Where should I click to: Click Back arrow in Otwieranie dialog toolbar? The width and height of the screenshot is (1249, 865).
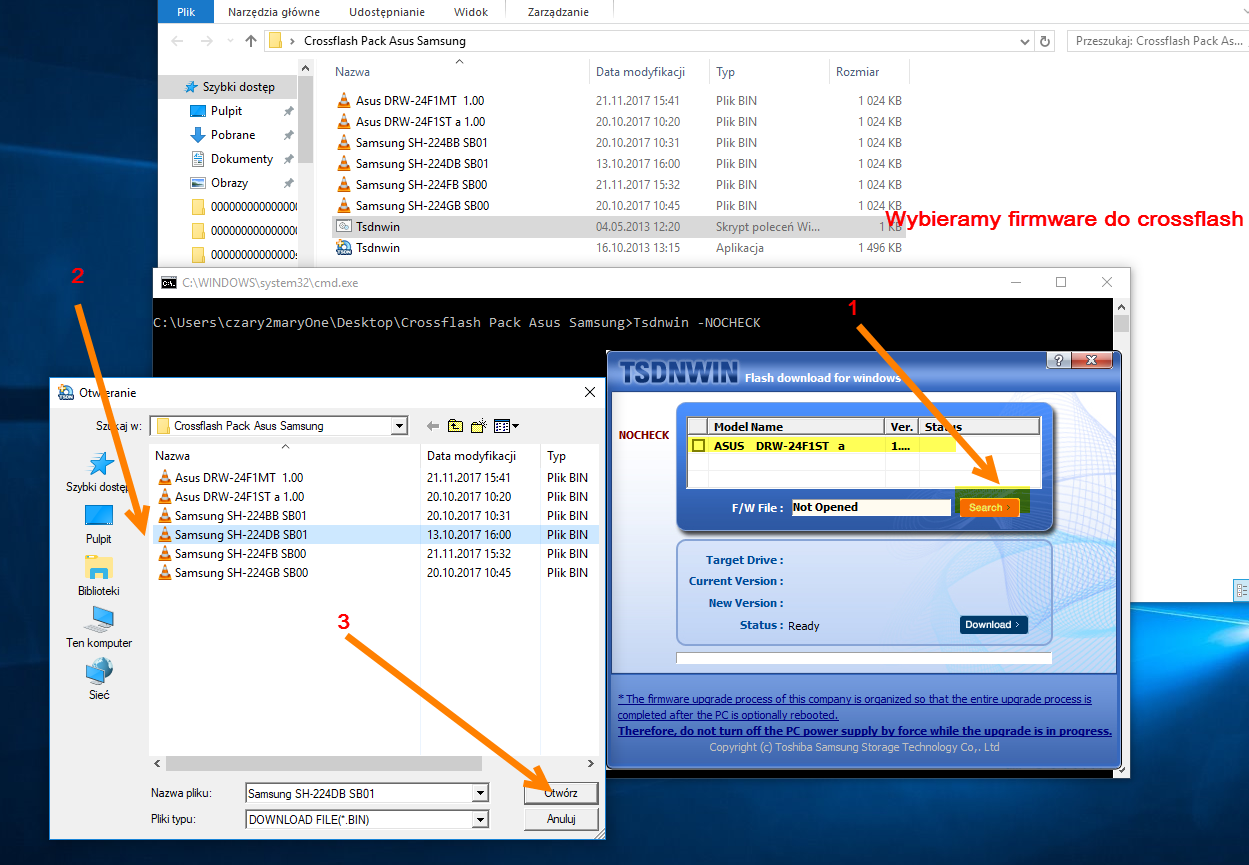click(433, 426)
